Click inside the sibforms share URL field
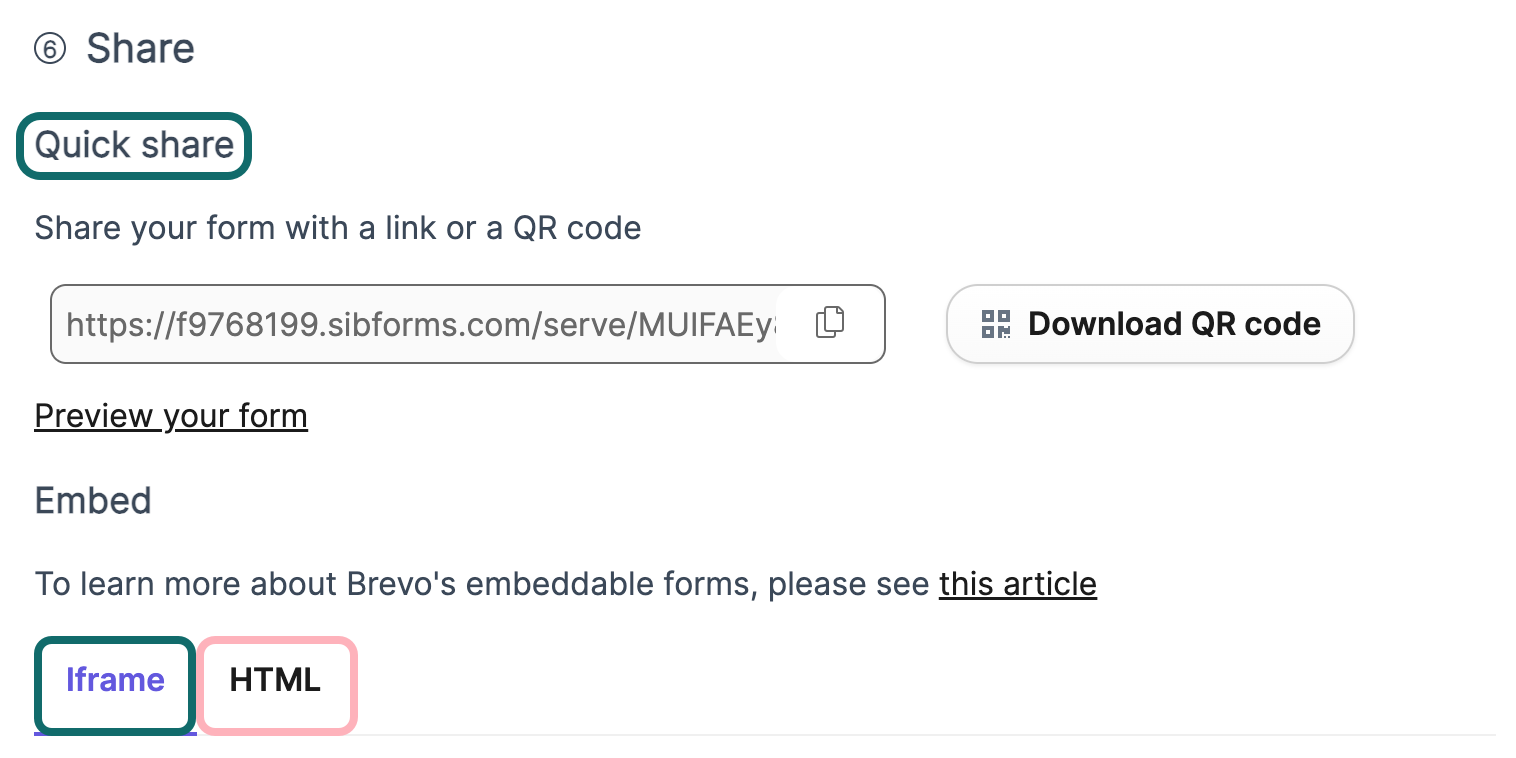Screen dimensions: 1516x758 point(420,324)
